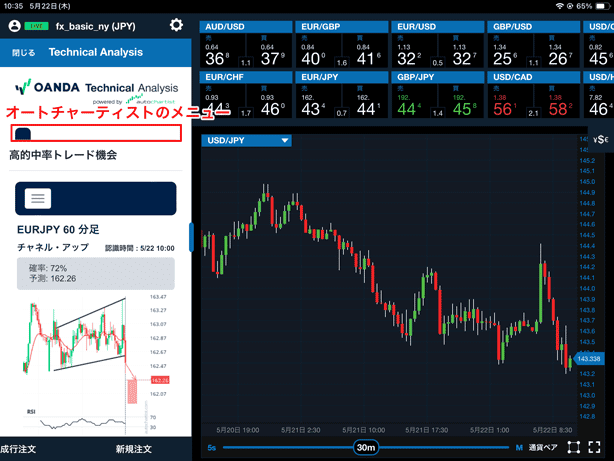Tap AUD/USD sell price 0.64368
This screenshot has width=614, height=461.
[218, 55]
